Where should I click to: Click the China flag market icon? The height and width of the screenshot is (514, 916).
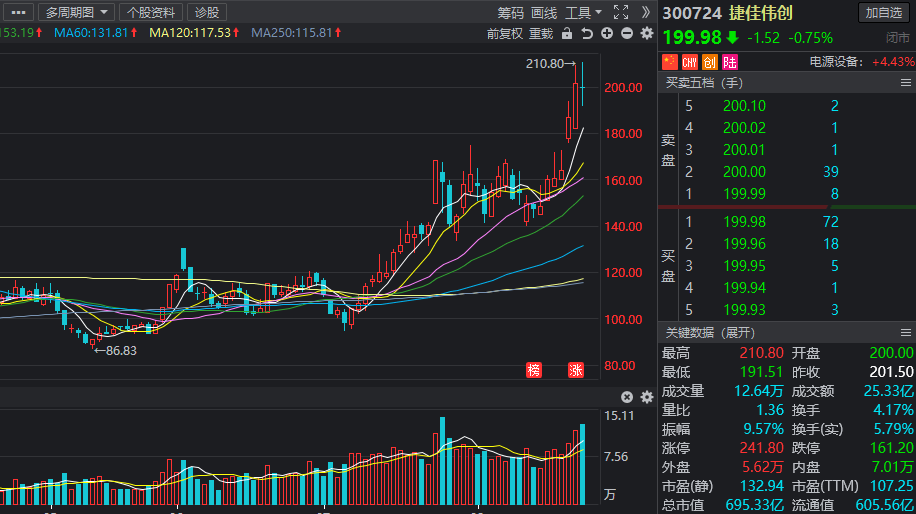click(x=669, y=62)
